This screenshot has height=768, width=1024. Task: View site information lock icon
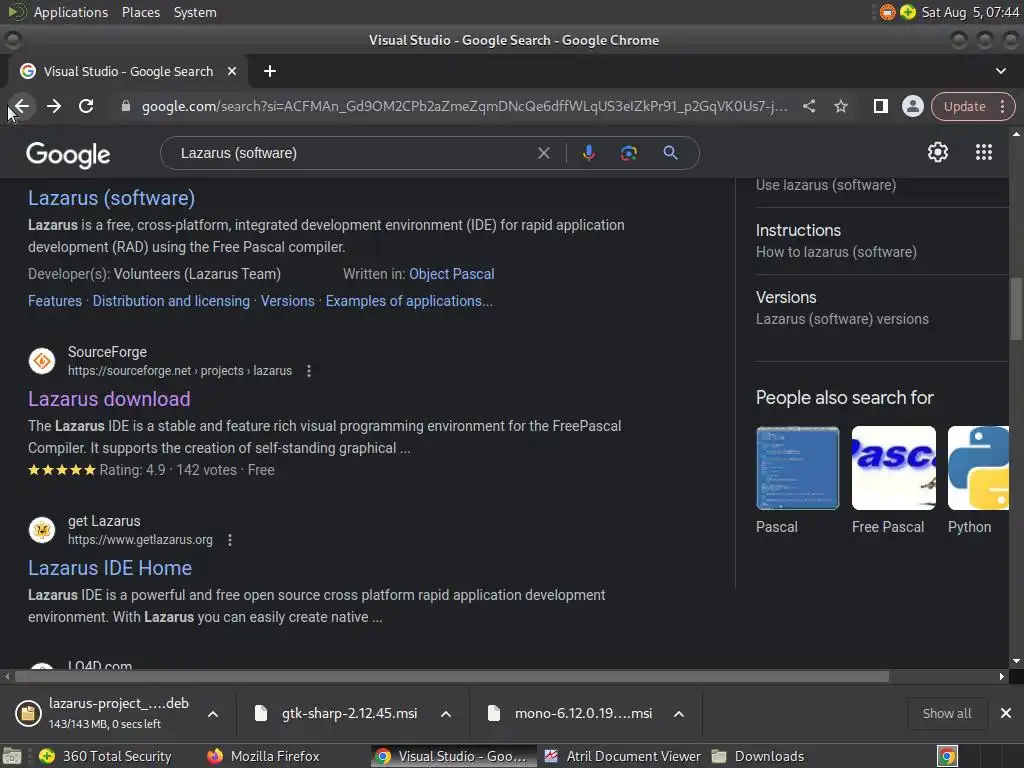(125, 106)
